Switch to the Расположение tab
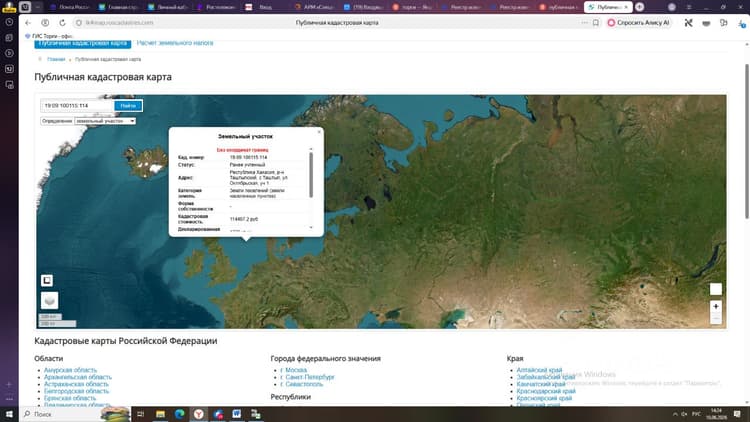The image size is (750, 422). (216, 7)
